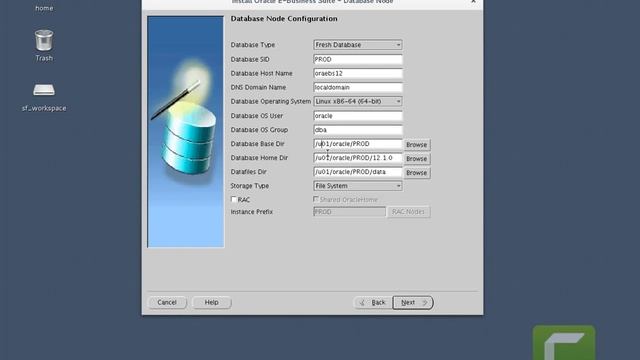
Task: Click the Datafiles Dir field
Action: point(358,172)
